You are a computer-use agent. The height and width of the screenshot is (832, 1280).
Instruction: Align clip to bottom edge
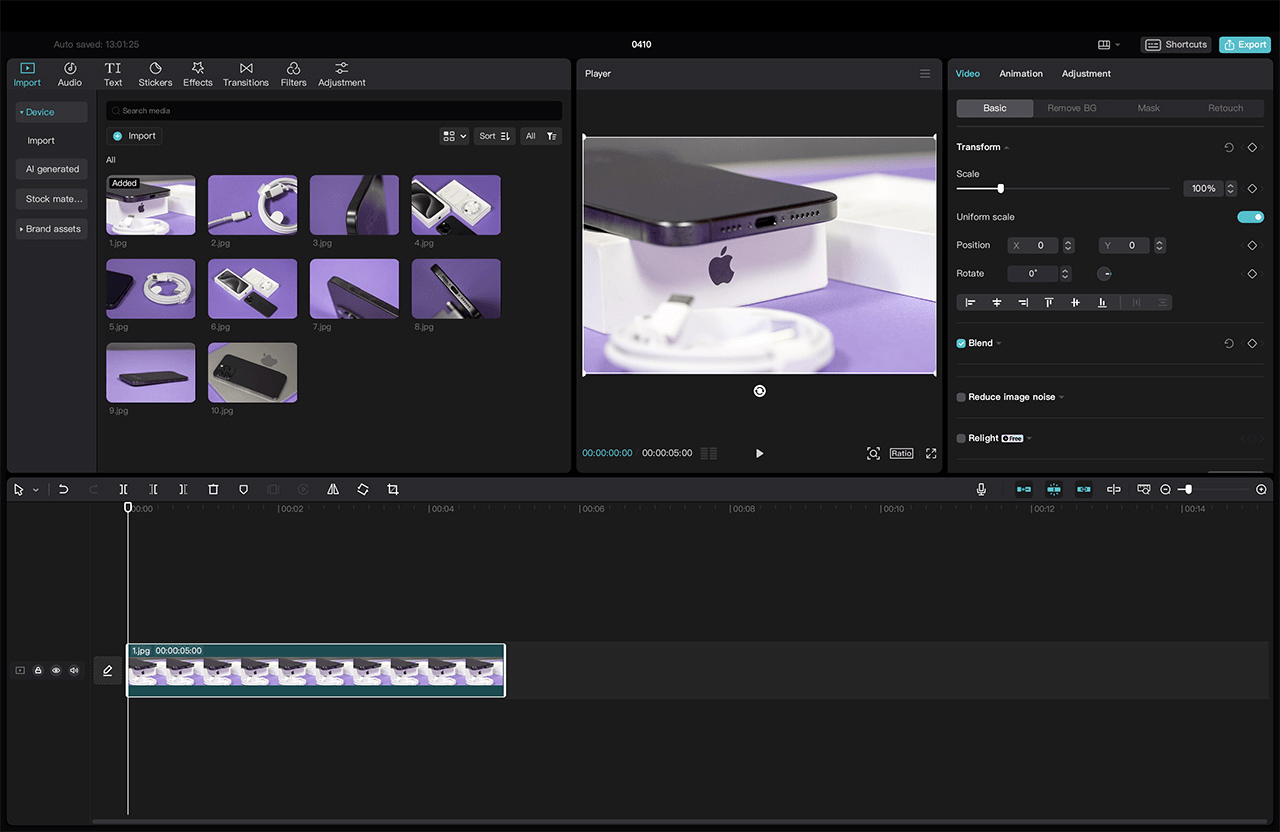point(1102,302)
